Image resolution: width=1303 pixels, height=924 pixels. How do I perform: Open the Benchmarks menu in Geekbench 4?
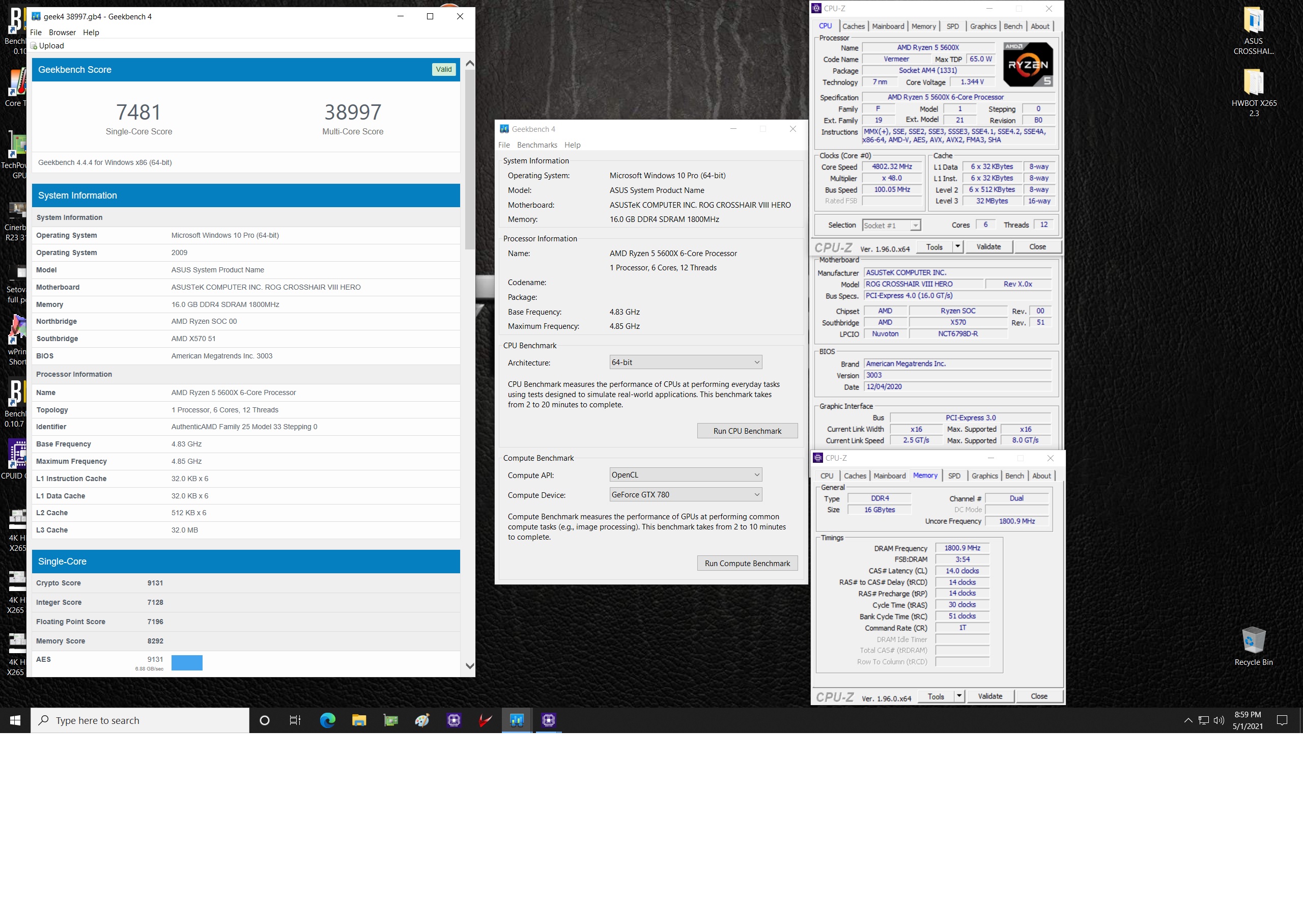[x=537, y=145]
